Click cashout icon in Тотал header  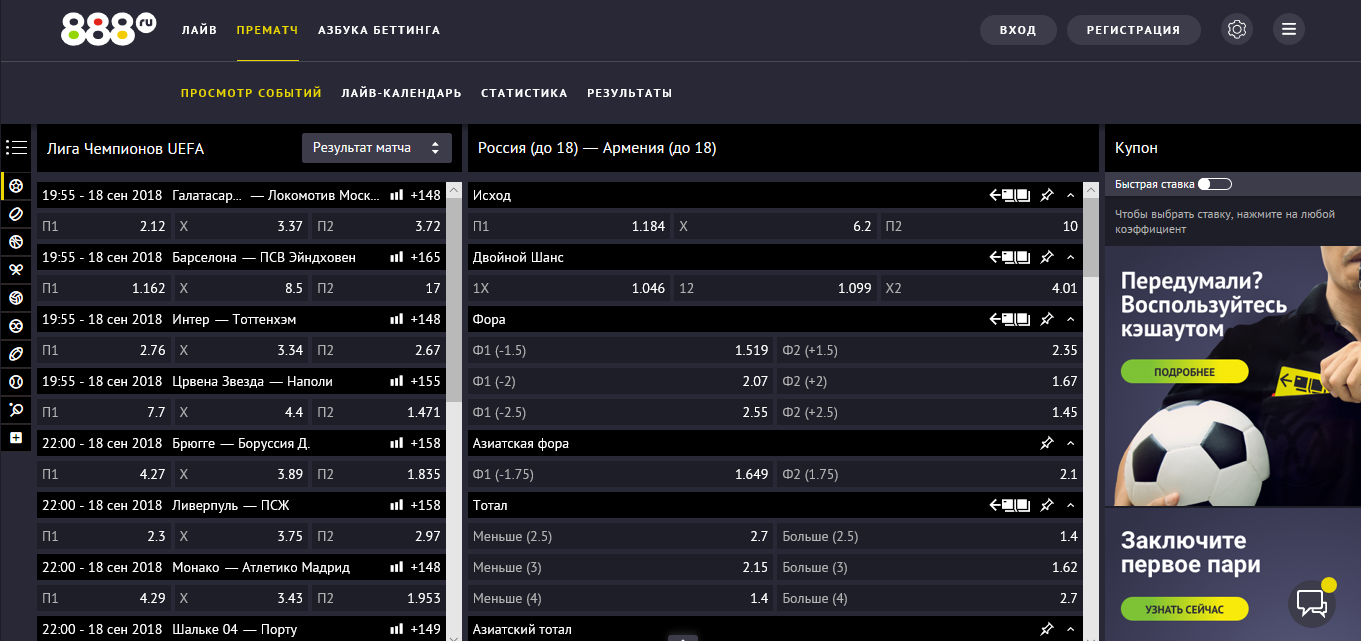1010,506
